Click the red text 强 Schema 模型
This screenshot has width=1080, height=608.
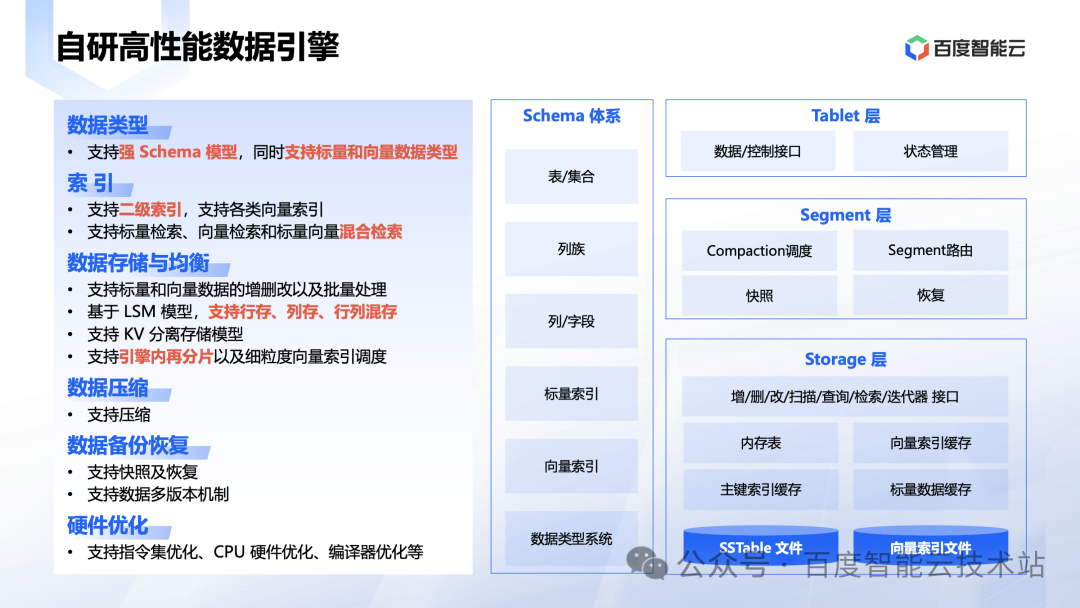click(x=178, y=152)
